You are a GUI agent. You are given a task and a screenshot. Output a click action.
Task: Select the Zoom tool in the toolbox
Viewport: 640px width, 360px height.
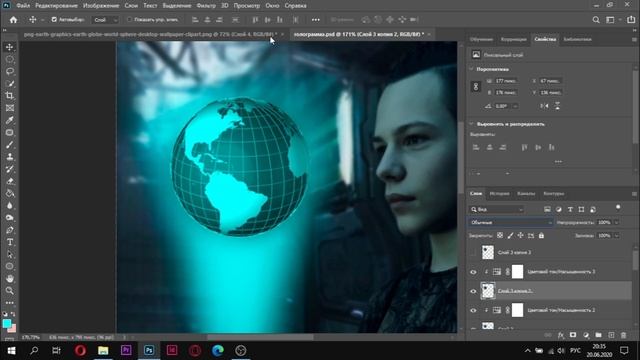coord(9,291)
